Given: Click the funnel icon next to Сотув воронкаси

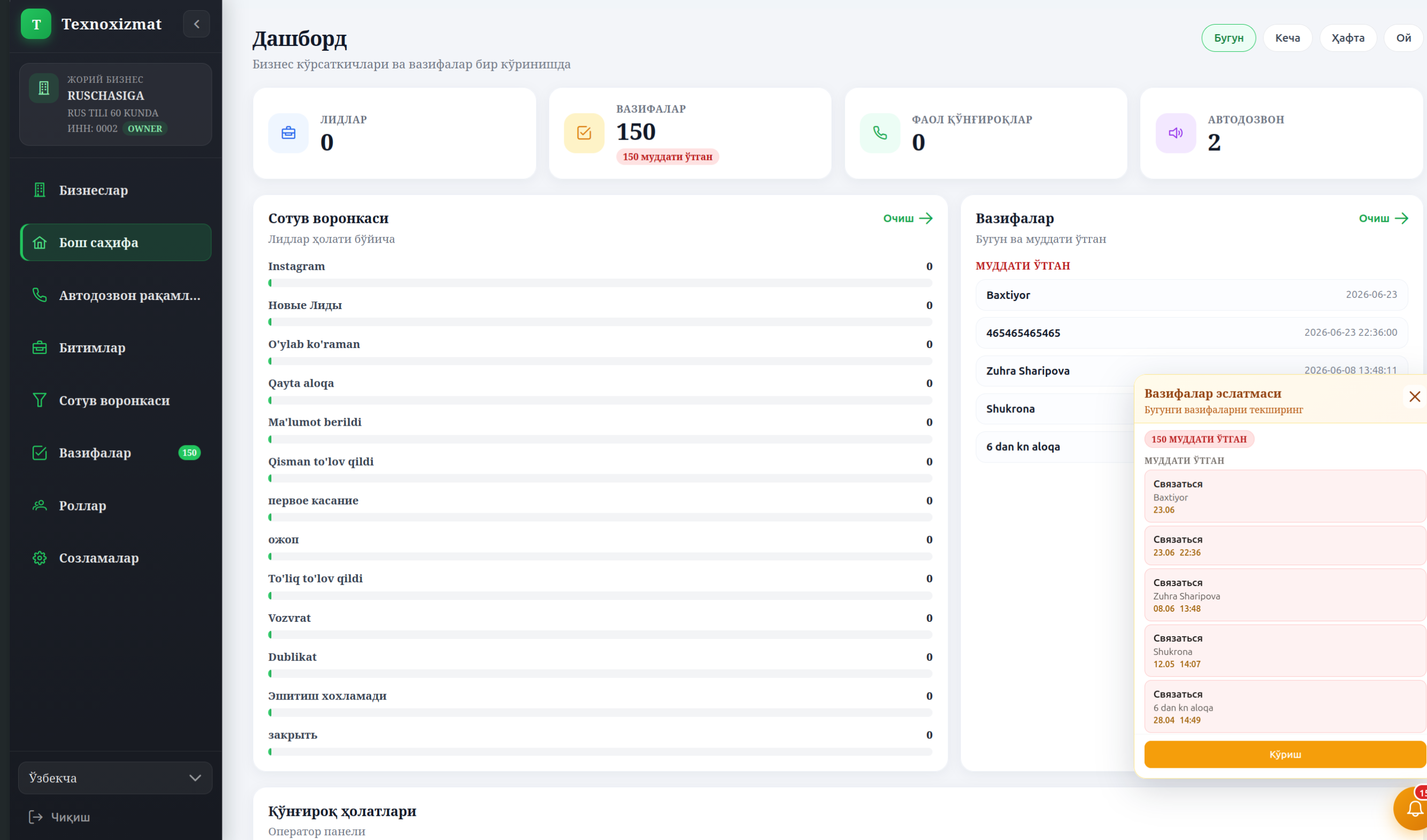Looking at the screenshot, I should 40,400.
